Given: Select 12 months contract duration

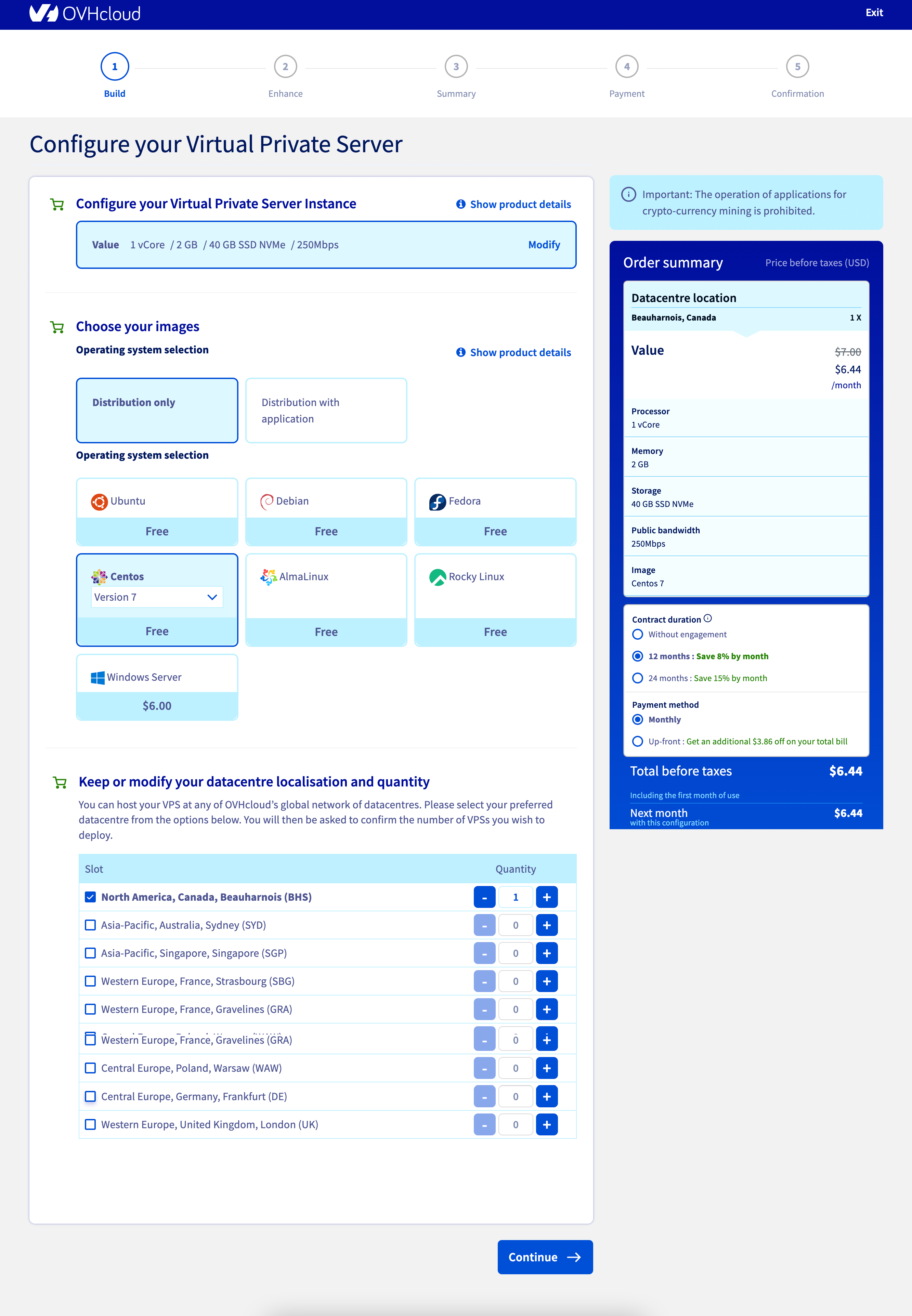Looking at the screenshot, I should [638, 656].
